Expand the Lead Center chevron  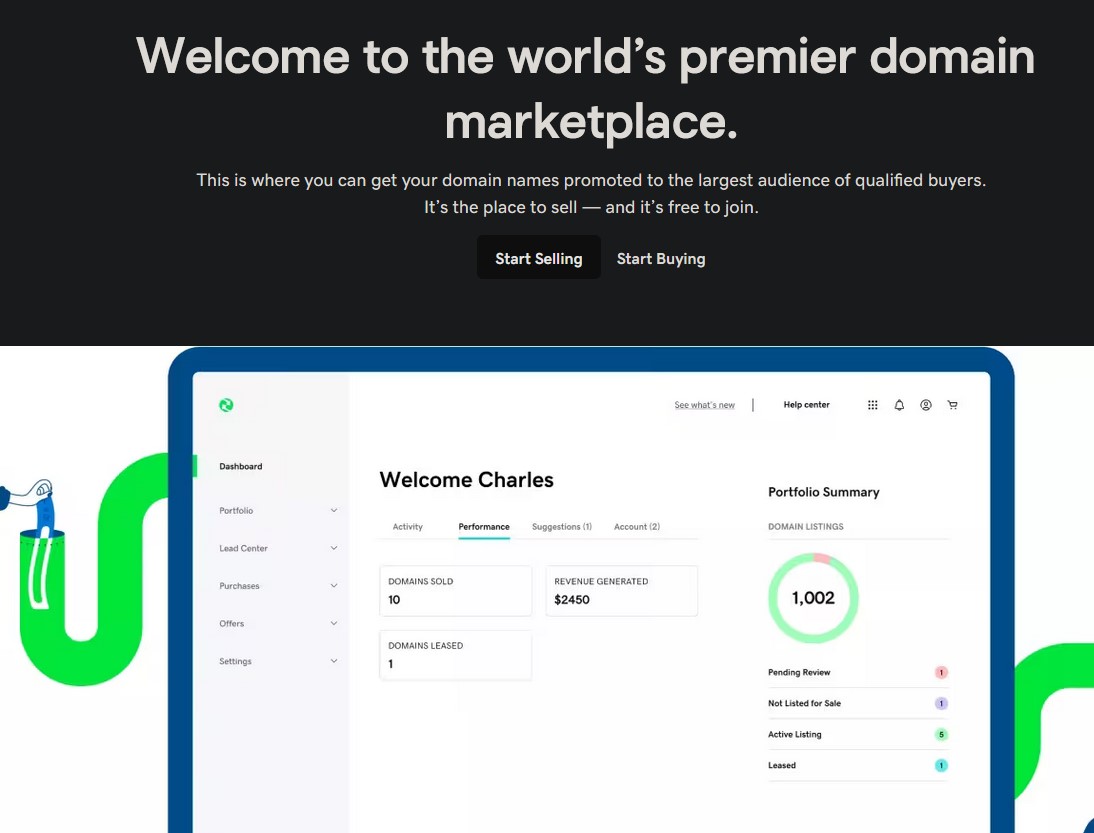pyautogui.click(x=334, y=549)
